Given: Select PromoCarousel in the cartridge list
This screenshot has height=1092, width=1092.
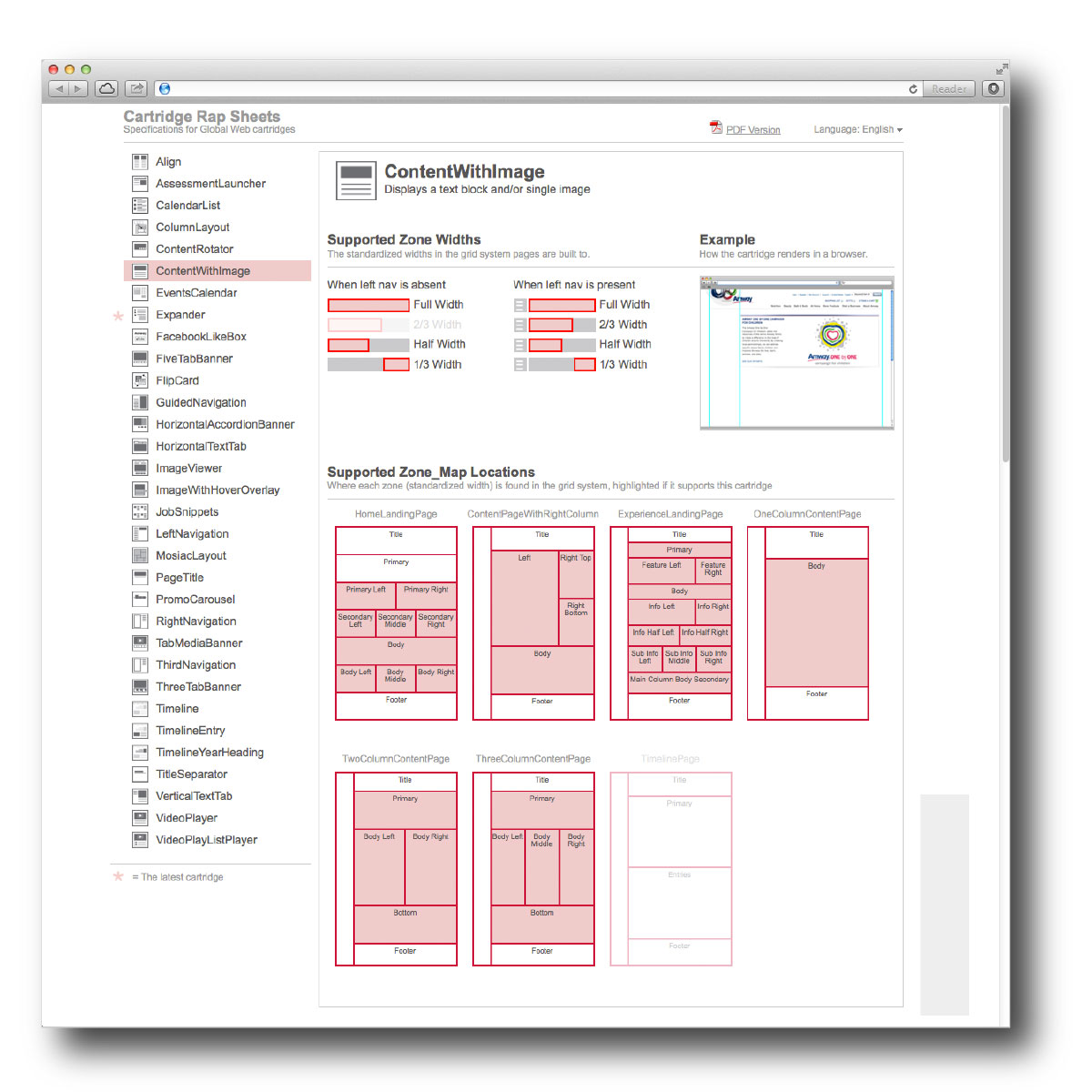Looking at the screenshot, I should pyautogui.click(x=195, y=600).
